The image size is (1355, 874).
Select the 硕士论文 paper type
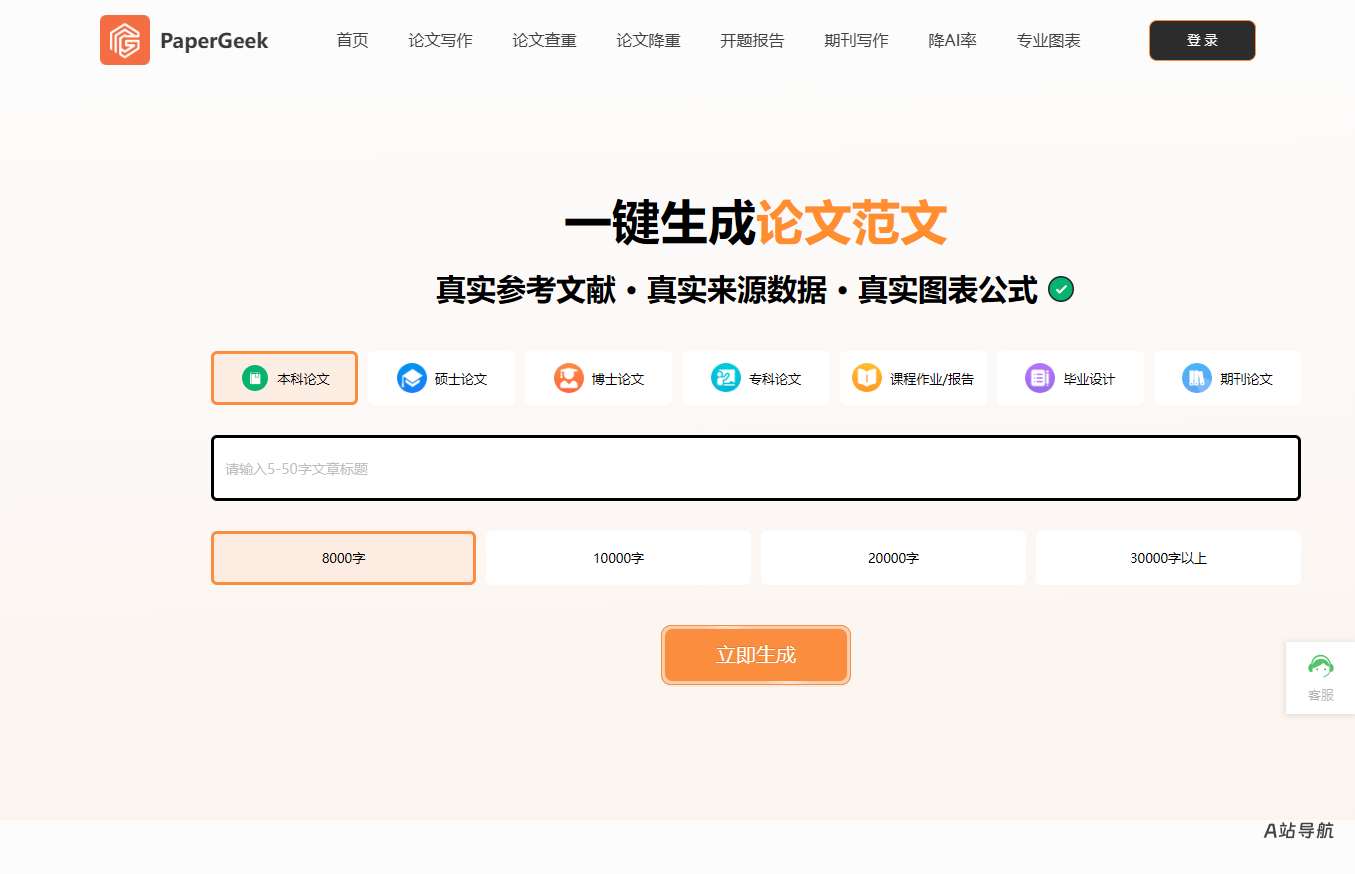click(441, 378)
